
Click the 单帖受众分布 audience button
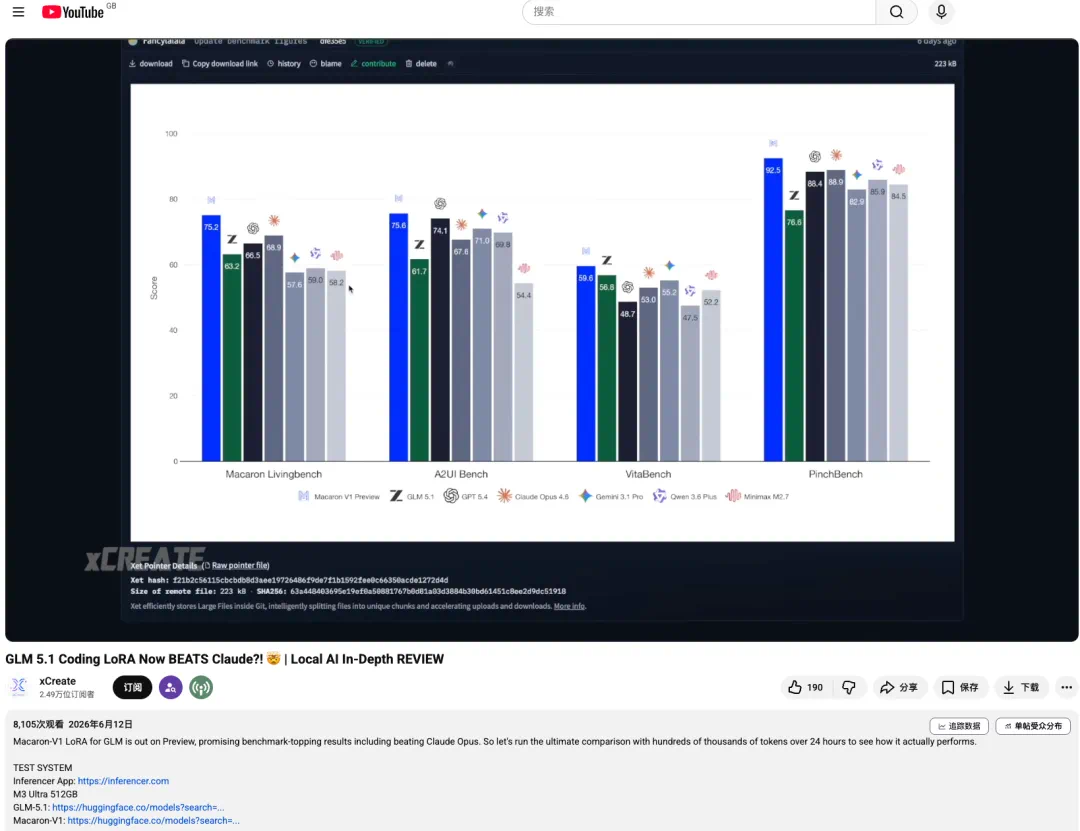coord(1033,726)
